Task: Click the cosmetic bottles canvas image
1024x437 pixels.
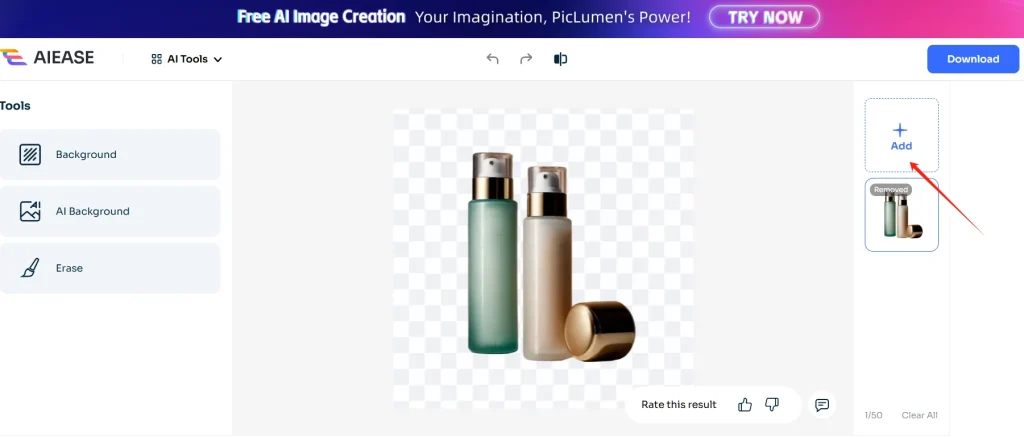Action: point(543,259)
